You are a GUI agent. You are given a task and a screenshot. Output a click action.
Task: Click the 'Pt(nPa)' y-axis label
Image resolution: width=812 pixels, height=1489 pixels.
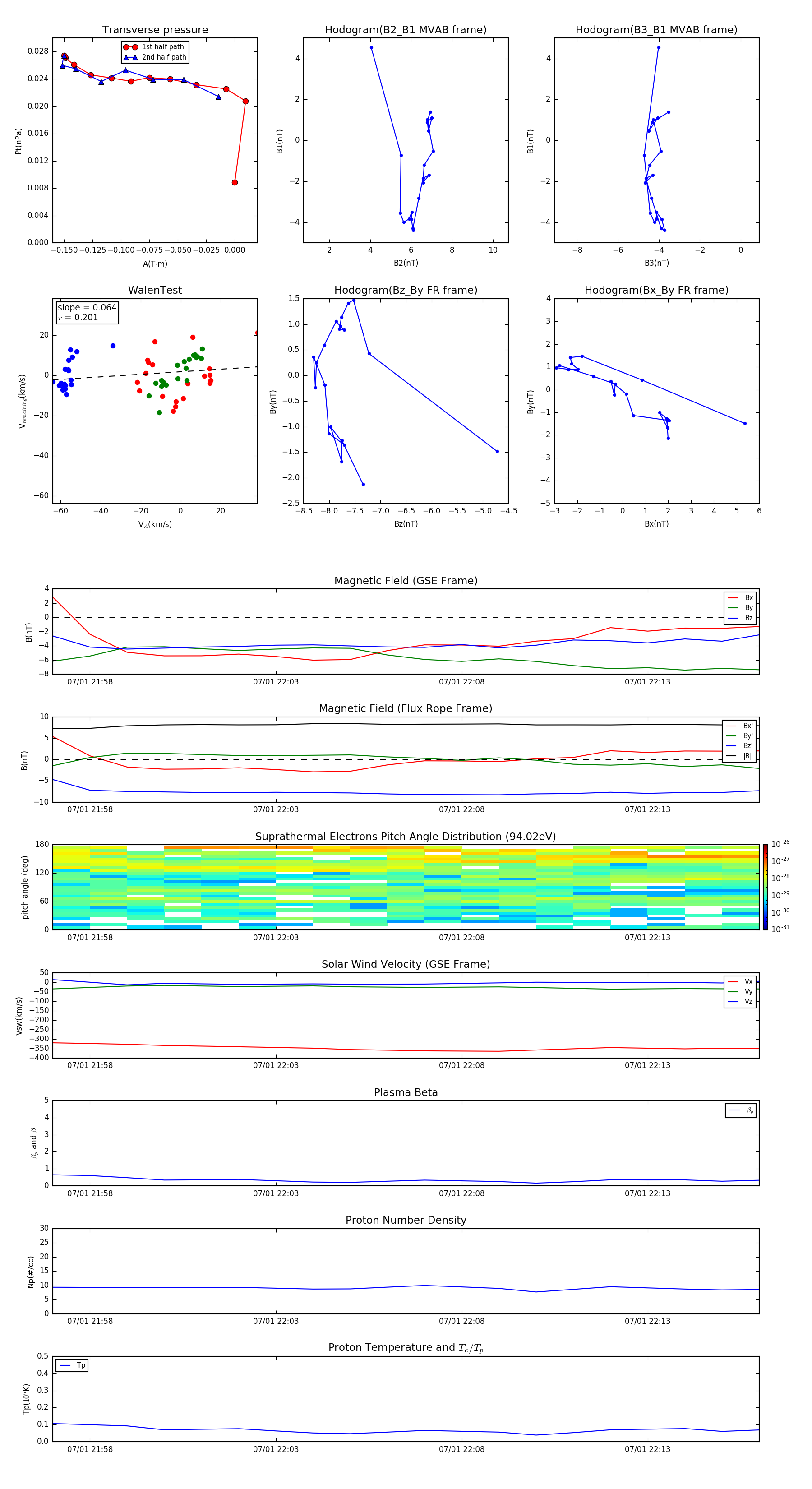(x=18, y=140)
